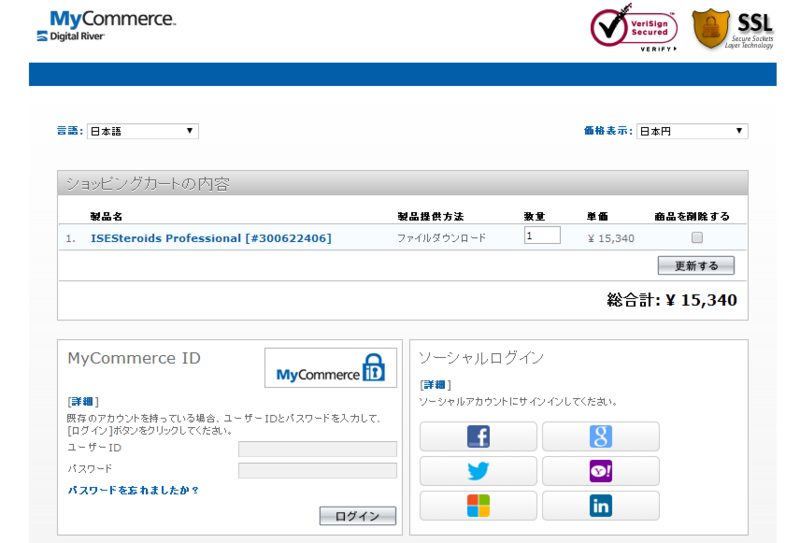This screenshot has height=543, width=800.
Task: Click the MyCommerce Digital River logo
Action: pyautogui.click(x=106, y=26)
